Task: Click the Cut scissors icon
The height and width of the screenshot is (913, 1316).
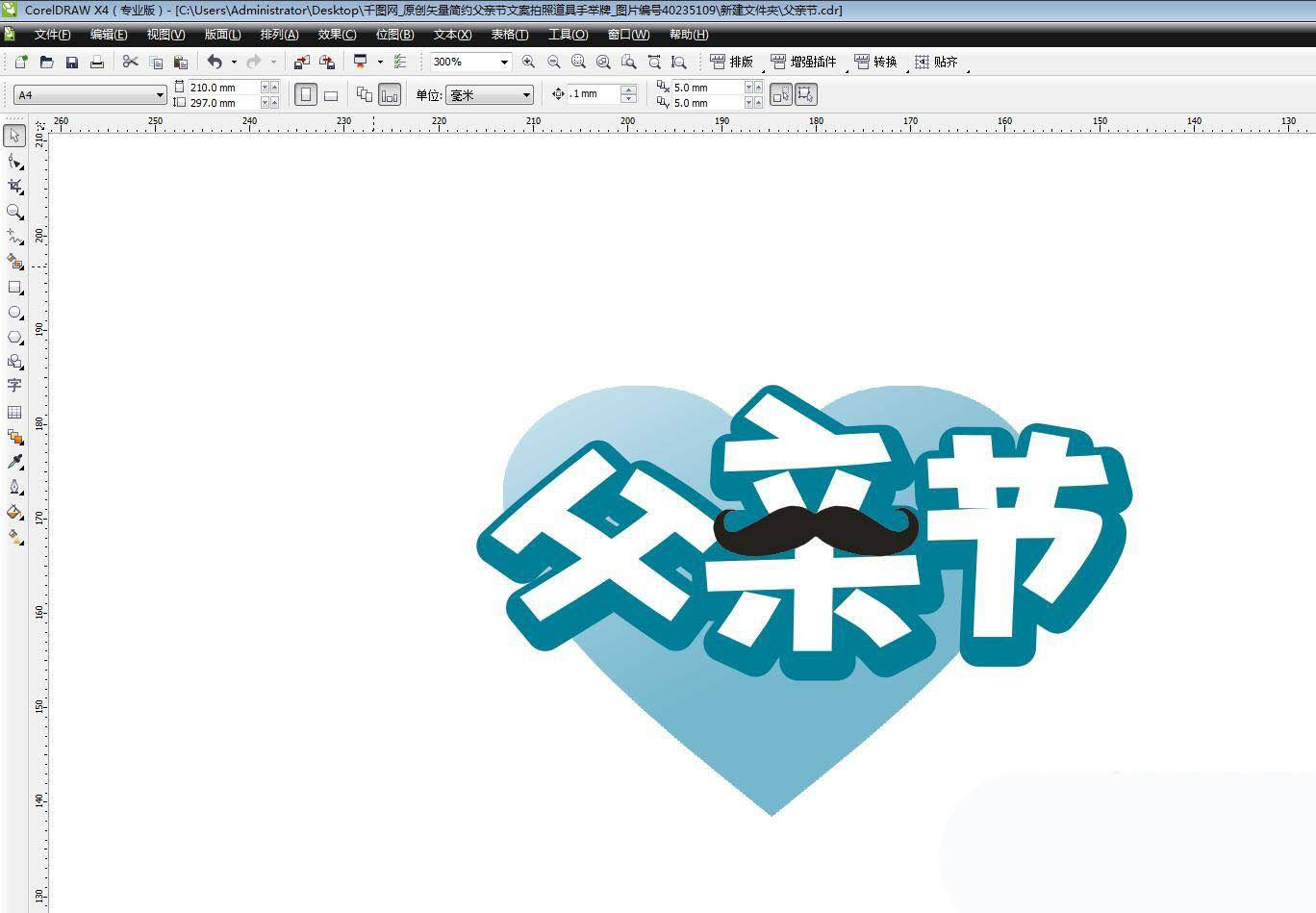Action: (x=130, y=62)
